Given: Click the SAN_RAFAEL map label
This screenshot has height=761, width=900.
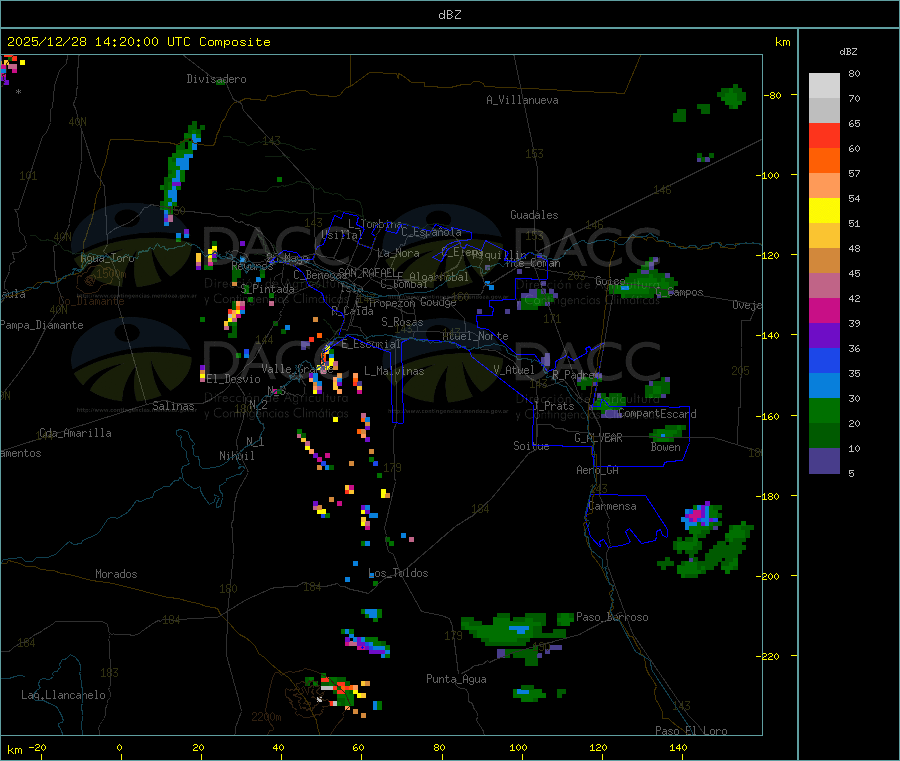Looking at the screenshot, I should [x=367, y=272].
